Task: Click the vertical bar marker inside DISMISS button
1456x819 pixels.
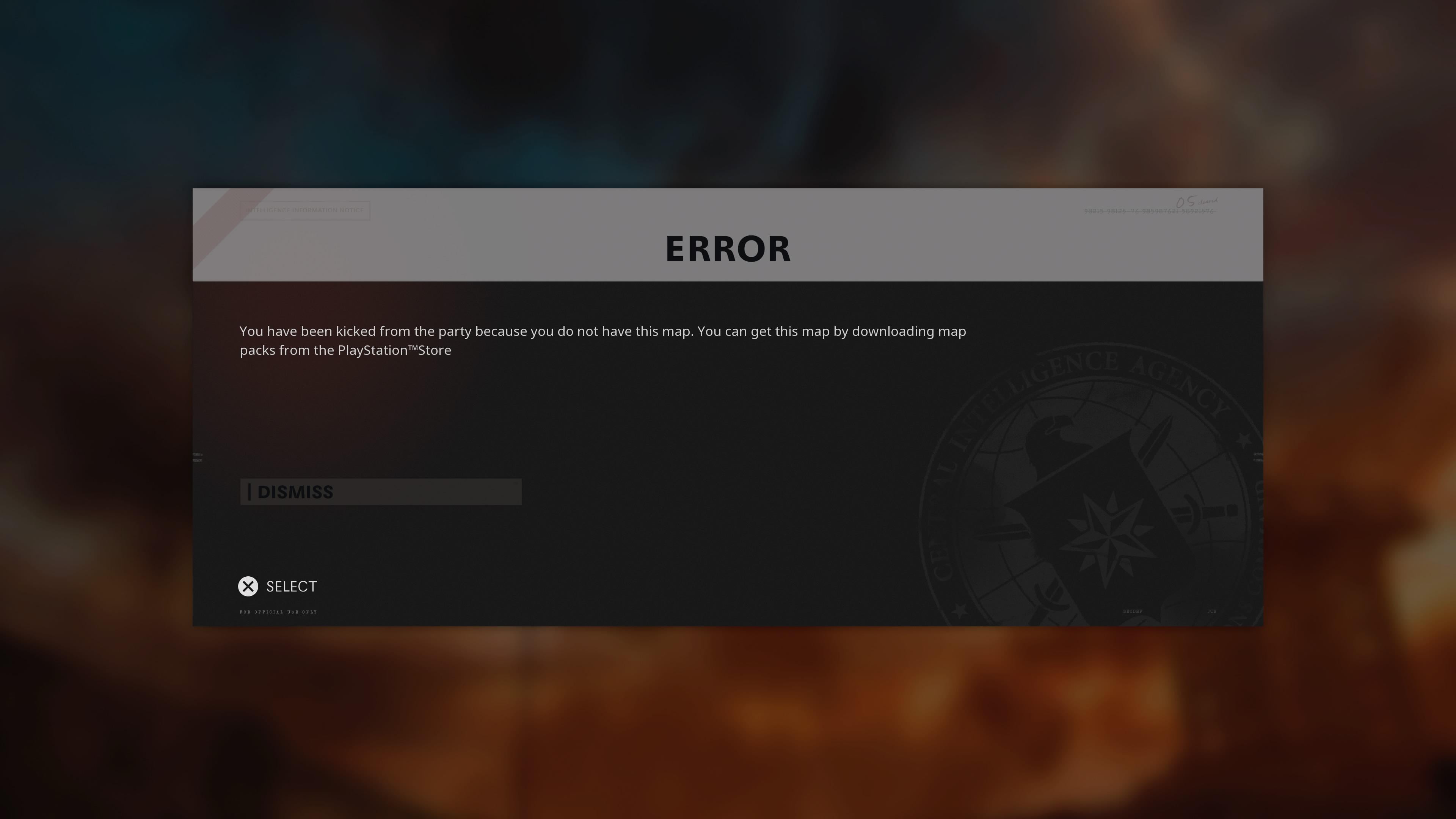Action: (x=250, y=492)
